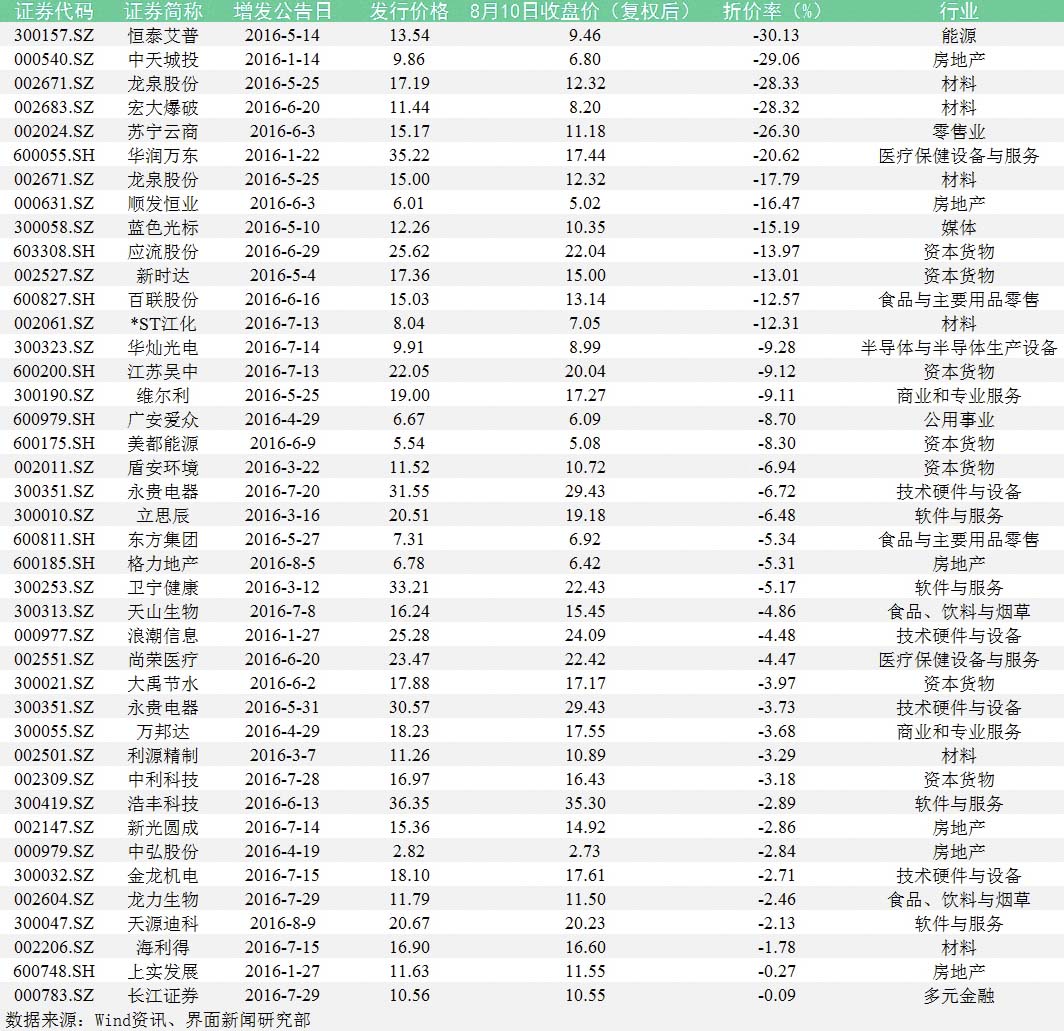Select the 天源迪科 name cell

tap(163, 924)
